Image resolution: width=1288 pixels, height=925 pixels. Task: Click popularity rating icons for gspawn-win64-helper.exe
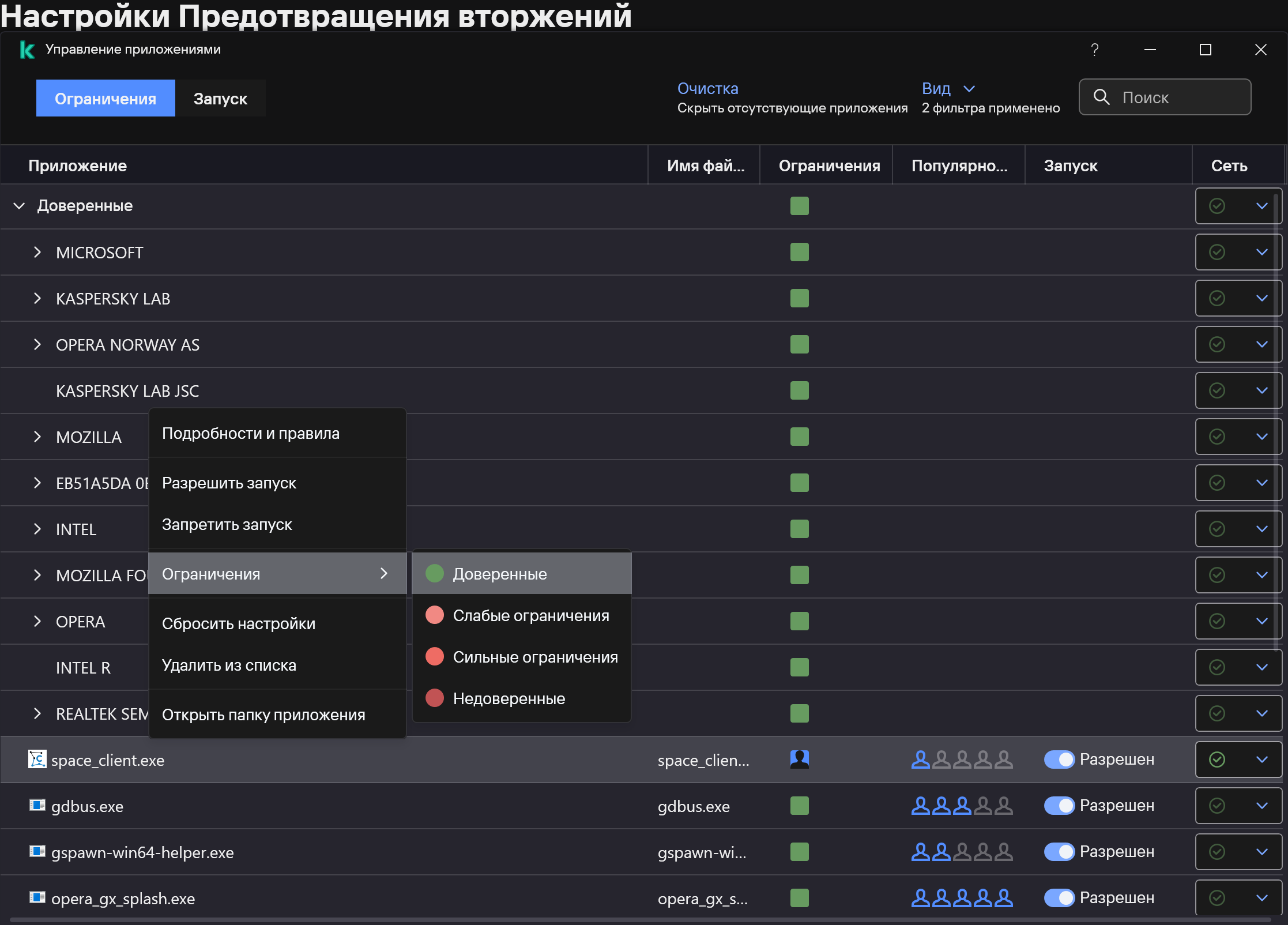(962, 852)
